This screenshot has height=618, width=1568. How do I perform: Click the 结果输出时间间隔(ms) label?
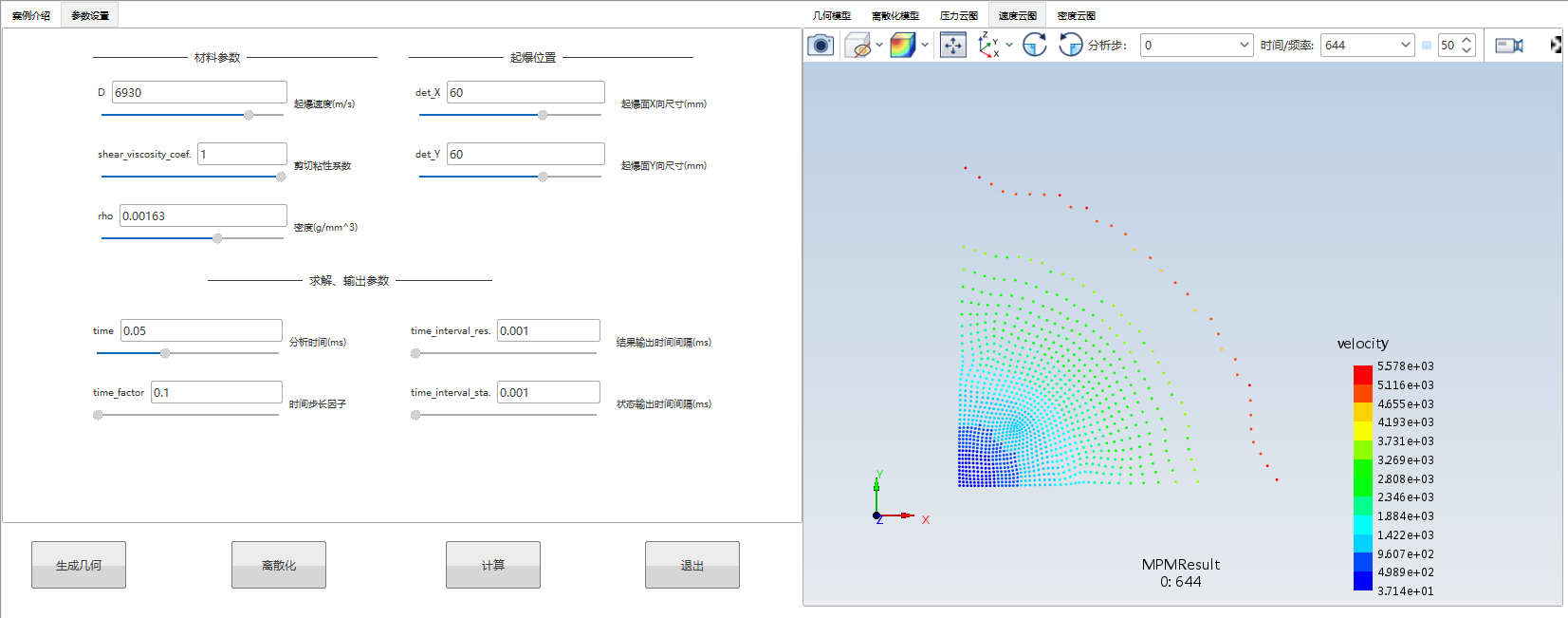point(664,343)
